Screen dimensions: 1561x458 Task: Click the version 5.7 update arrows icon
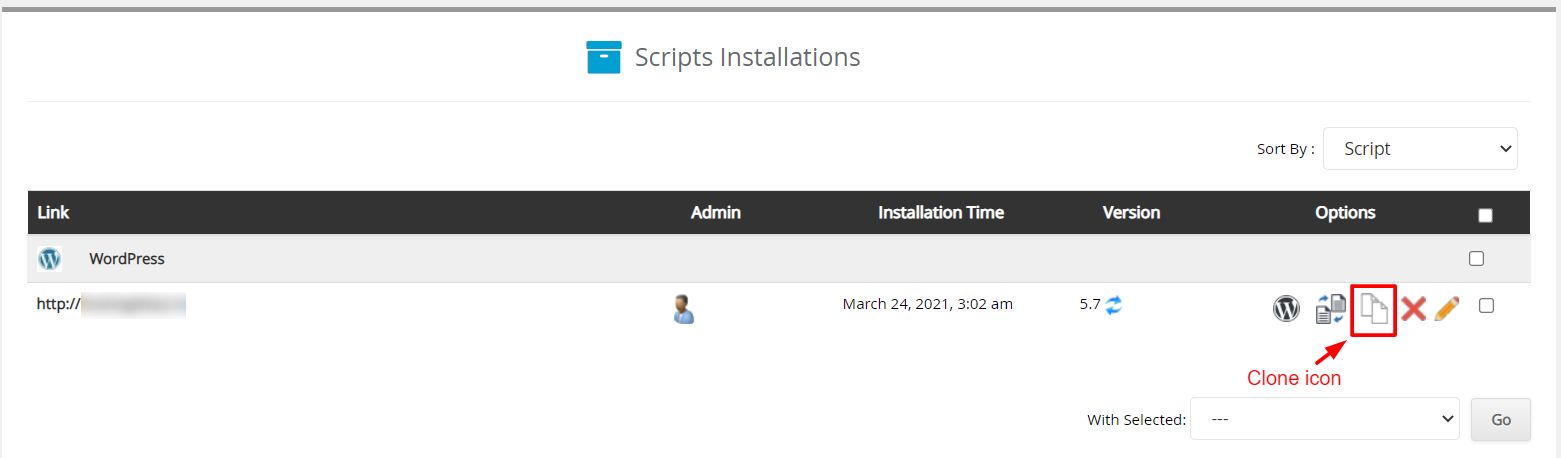(1114, 304)
